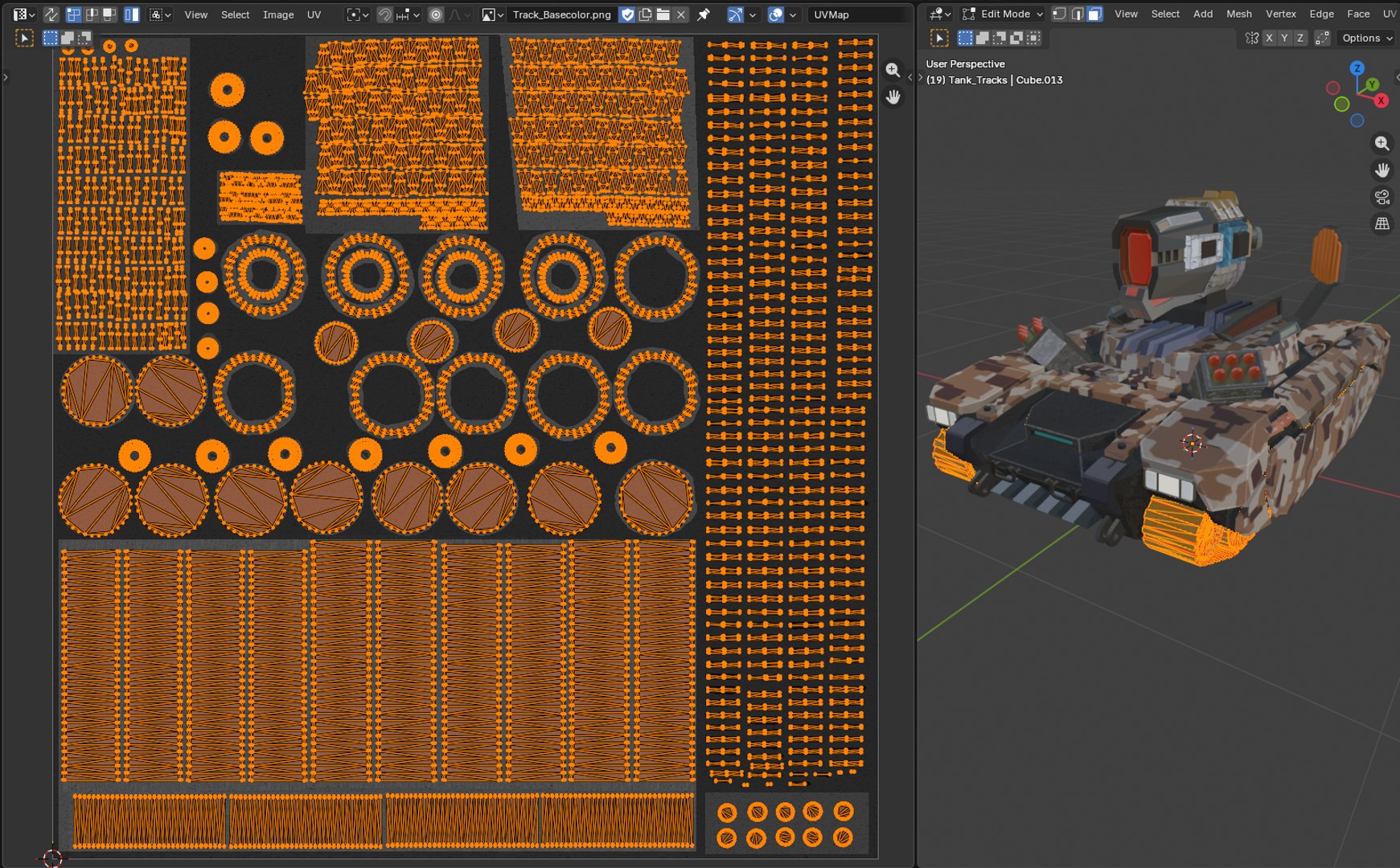Open the Options dropdown in viewport
This screenshot has height=868, width=1400.
(x=1367, y=38)
